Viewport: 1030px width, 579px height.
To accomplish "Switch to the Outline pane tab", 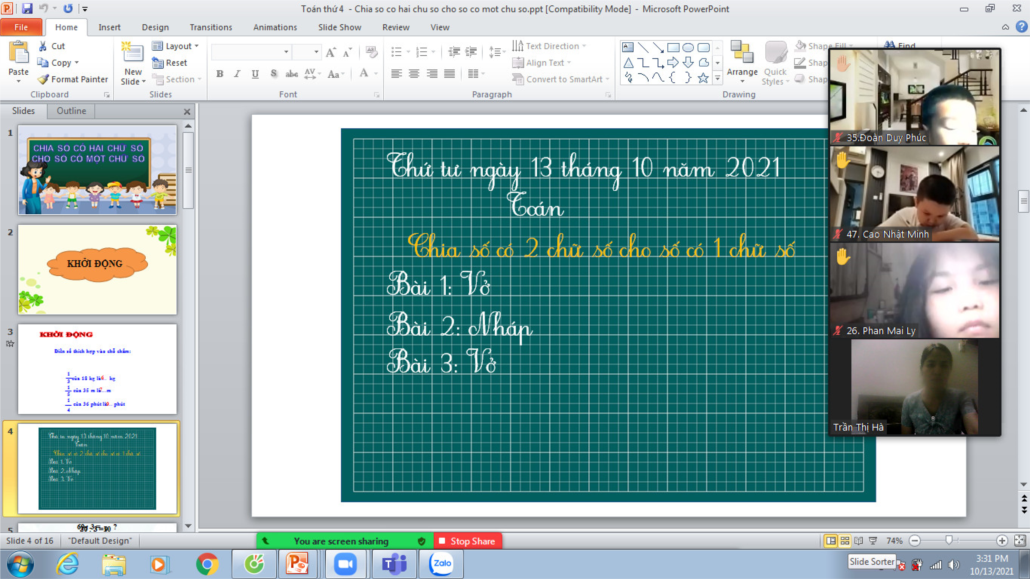I will (71, 111).
